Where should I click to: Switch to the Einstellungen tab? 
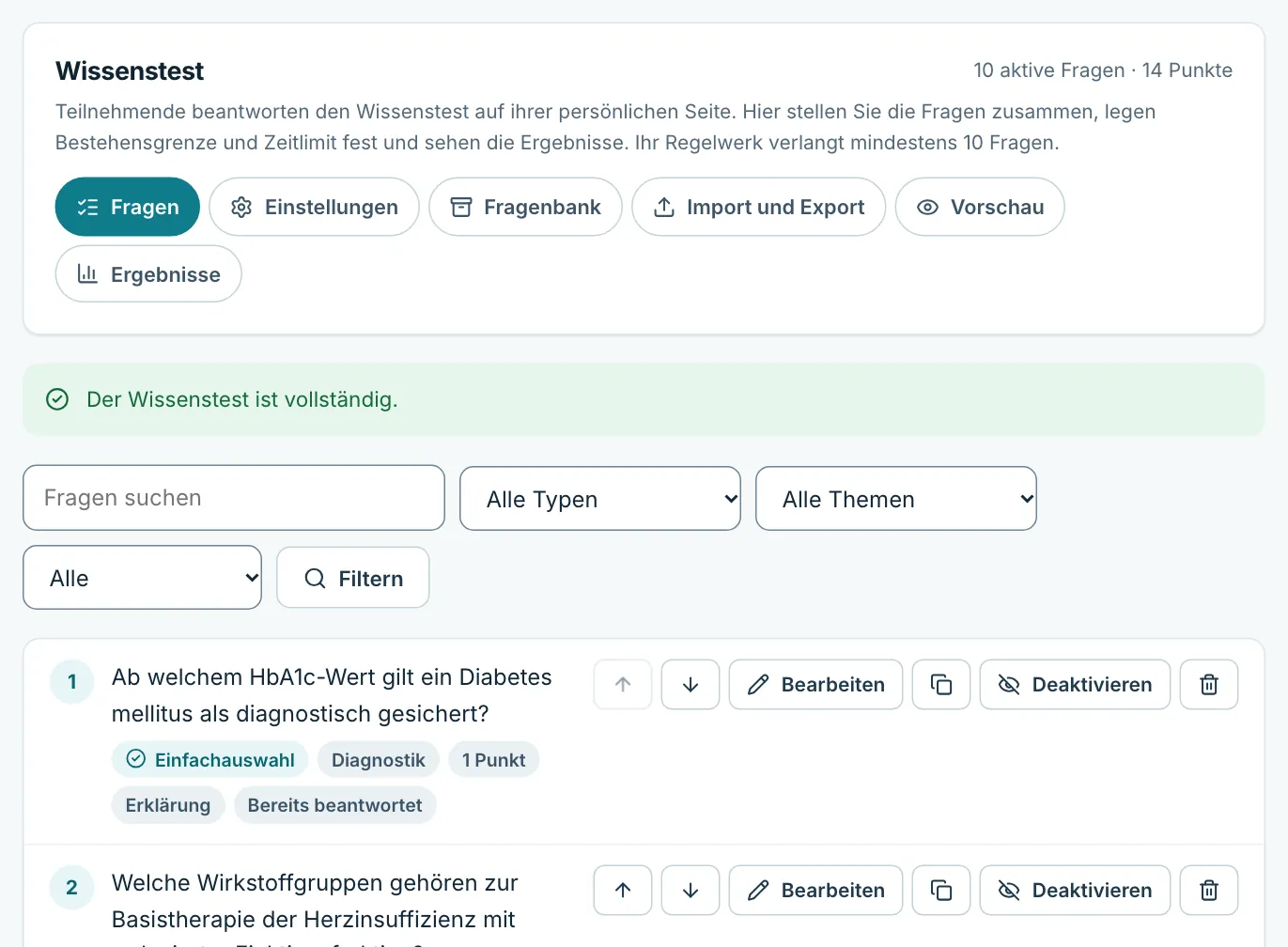tap(314, 207)
